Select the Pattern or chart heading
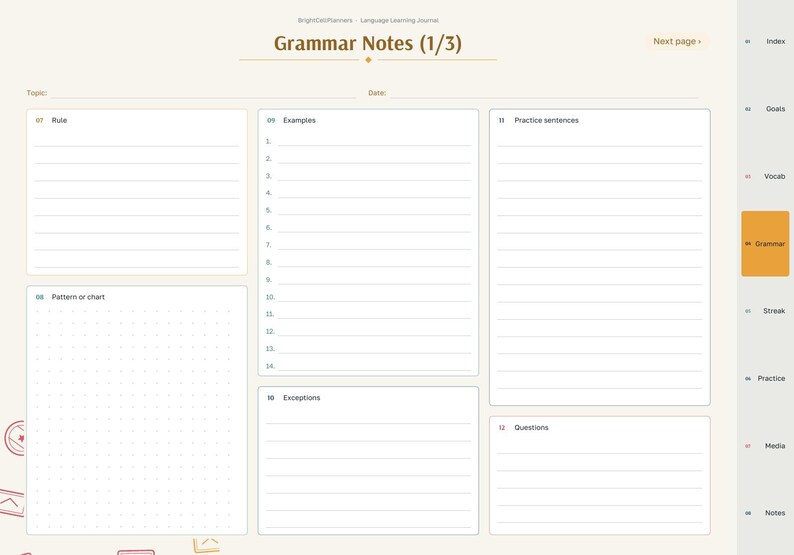This screenshot has width=794, height=555. pos(78,297)
